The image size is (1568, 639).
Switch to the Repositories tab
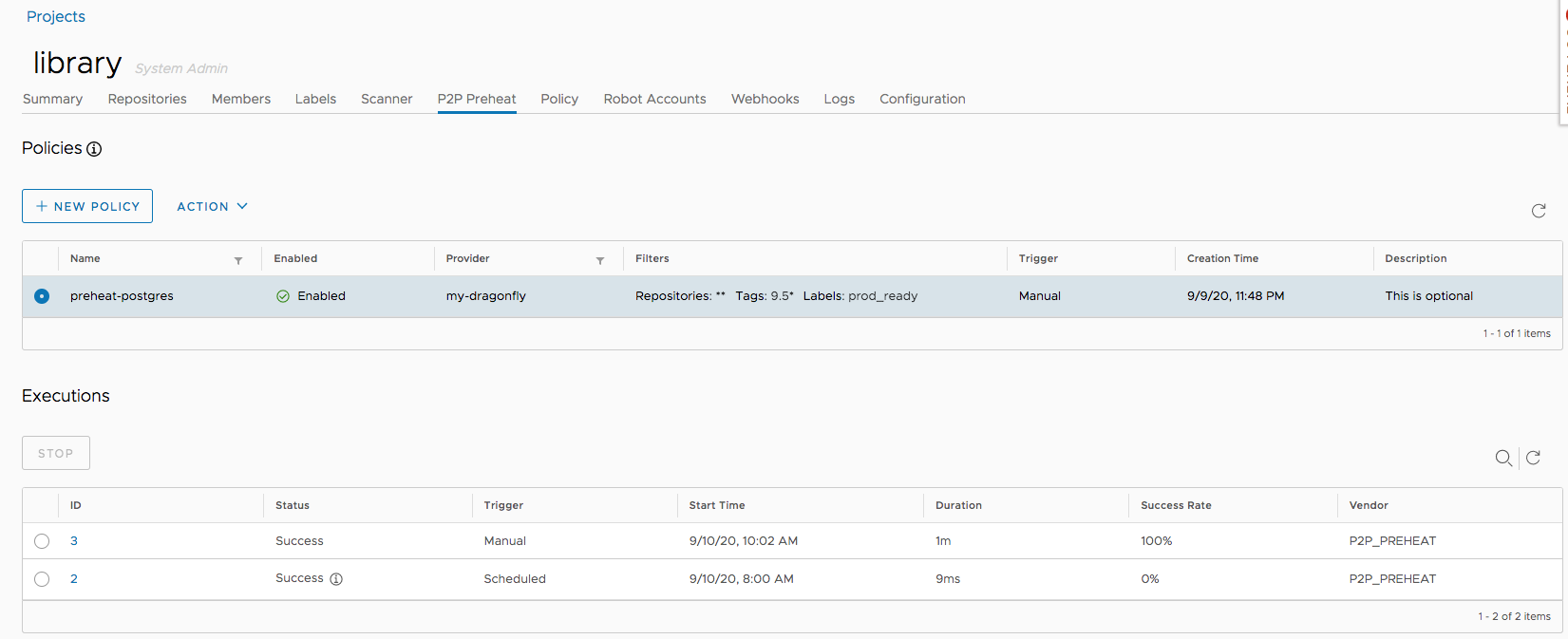coord(147,99)
